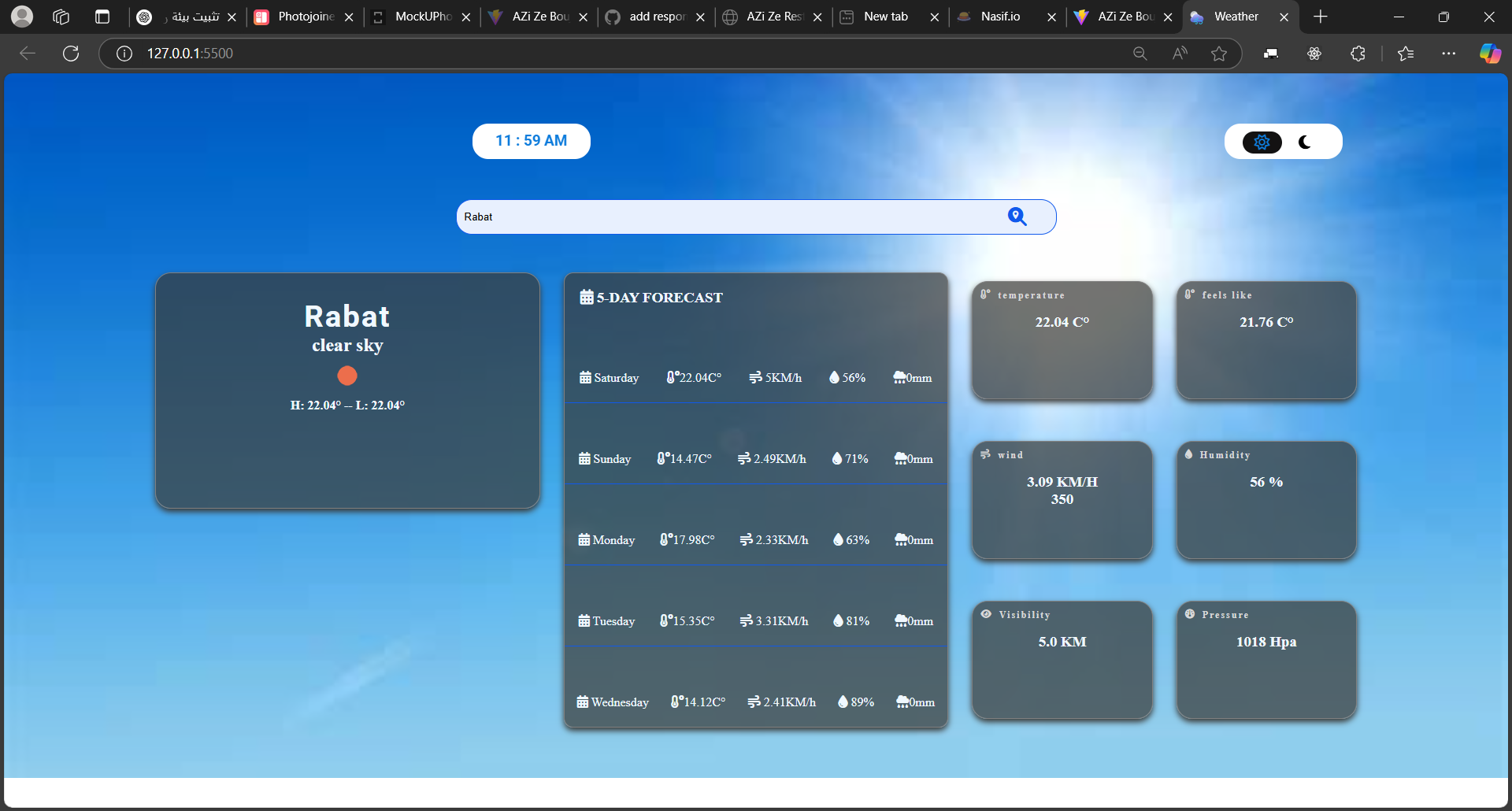Click the gauge icon on Pressure card

coord(1190,614)
